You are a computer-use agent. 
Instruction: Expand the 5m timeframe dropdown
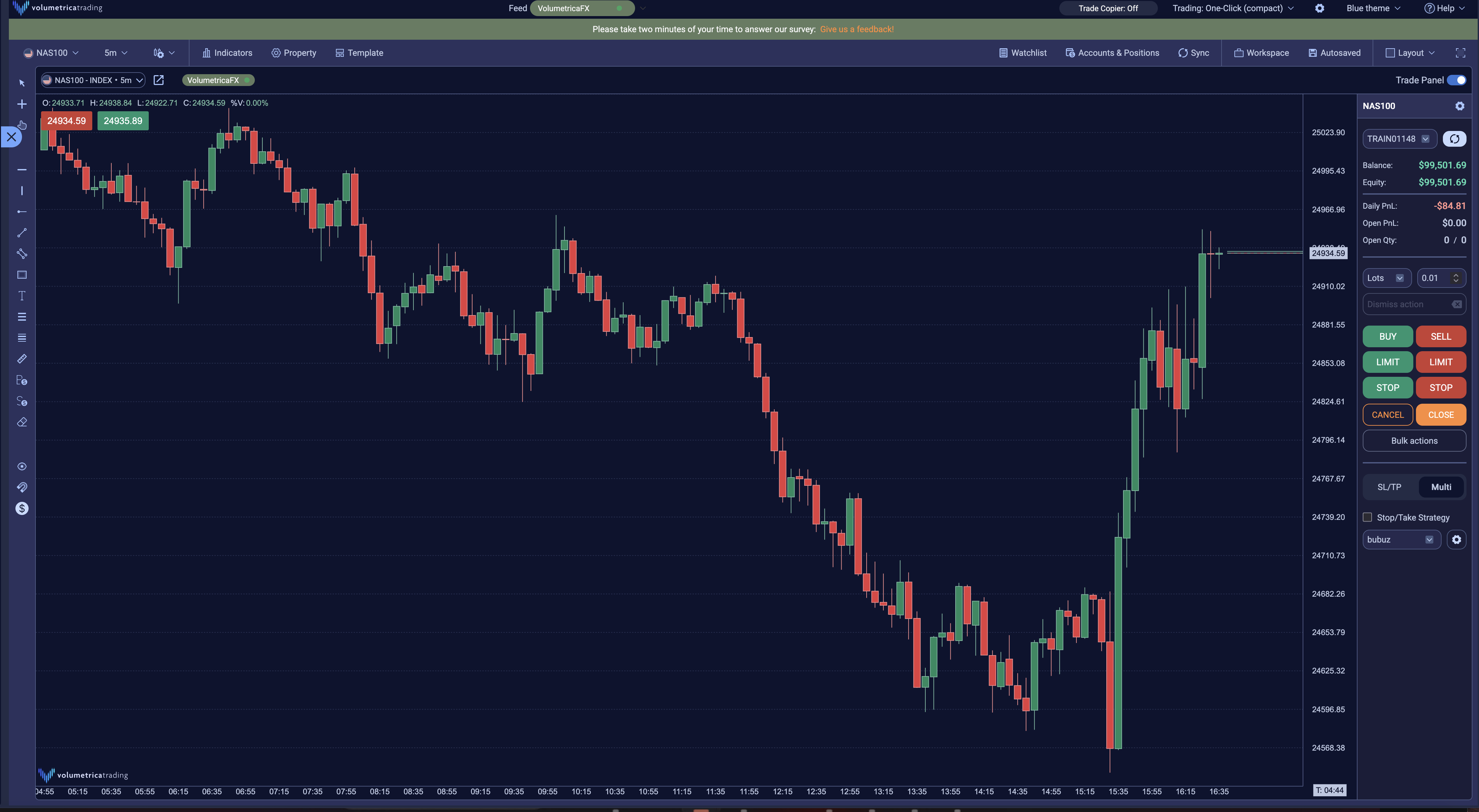point(115,53)
